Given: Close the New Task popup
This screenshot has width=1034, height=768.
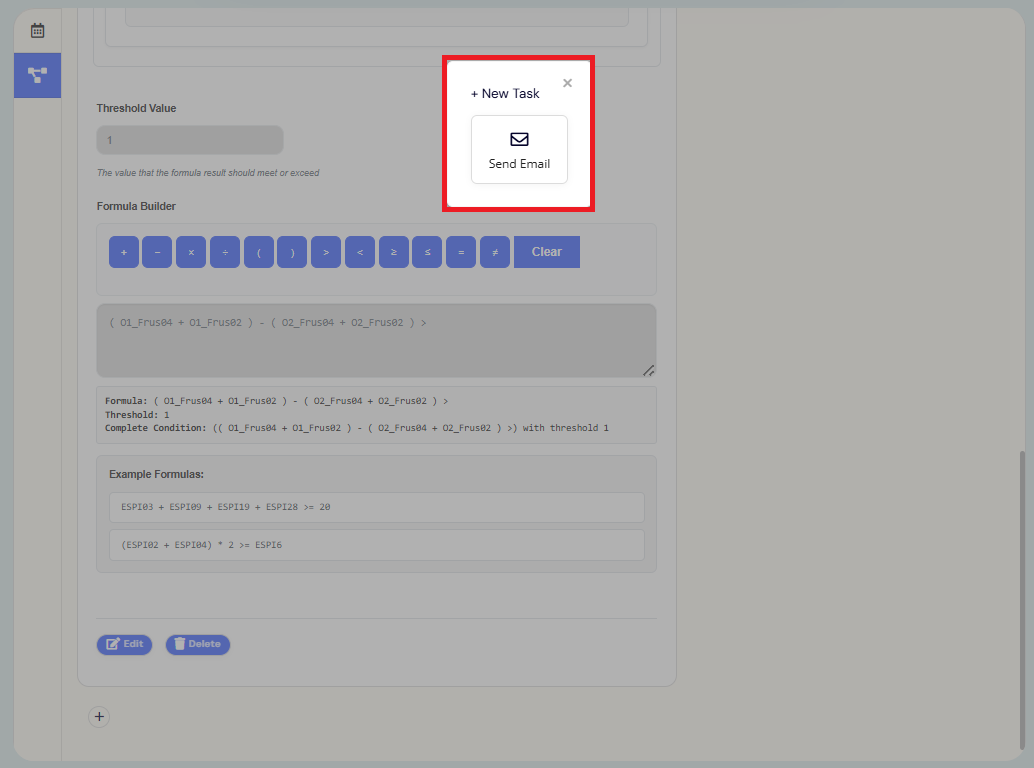Looking at the screenshot, I should [x=567, y=83].
